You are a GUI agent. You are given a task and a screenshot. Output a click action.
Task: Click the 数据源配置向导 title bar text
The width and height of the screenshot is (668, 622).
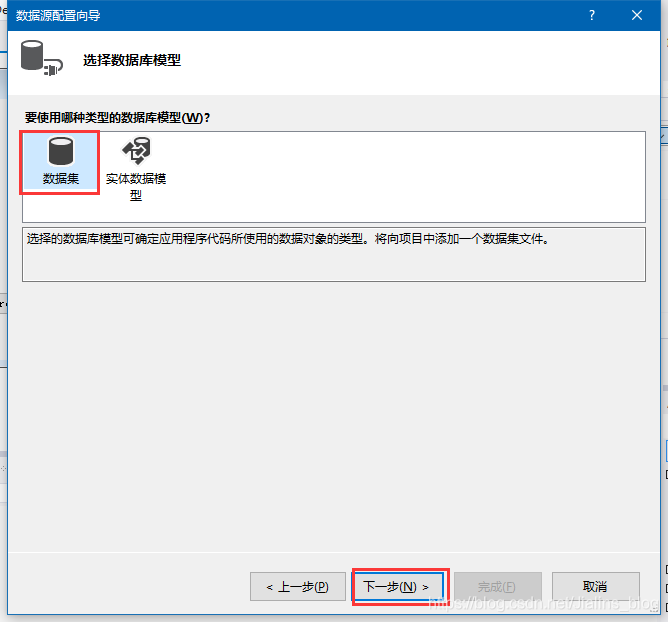point(58,16)
